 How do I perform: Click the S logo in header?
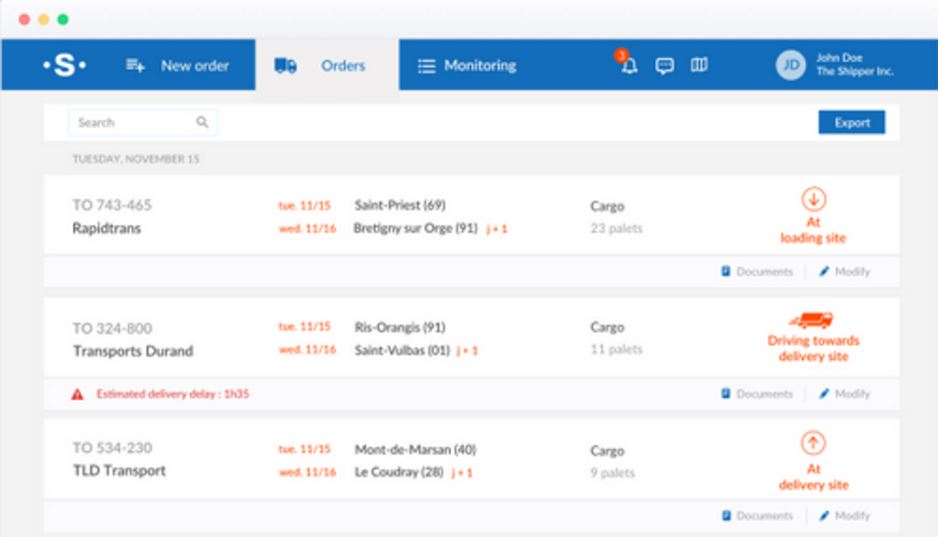[x=65, y=65]
